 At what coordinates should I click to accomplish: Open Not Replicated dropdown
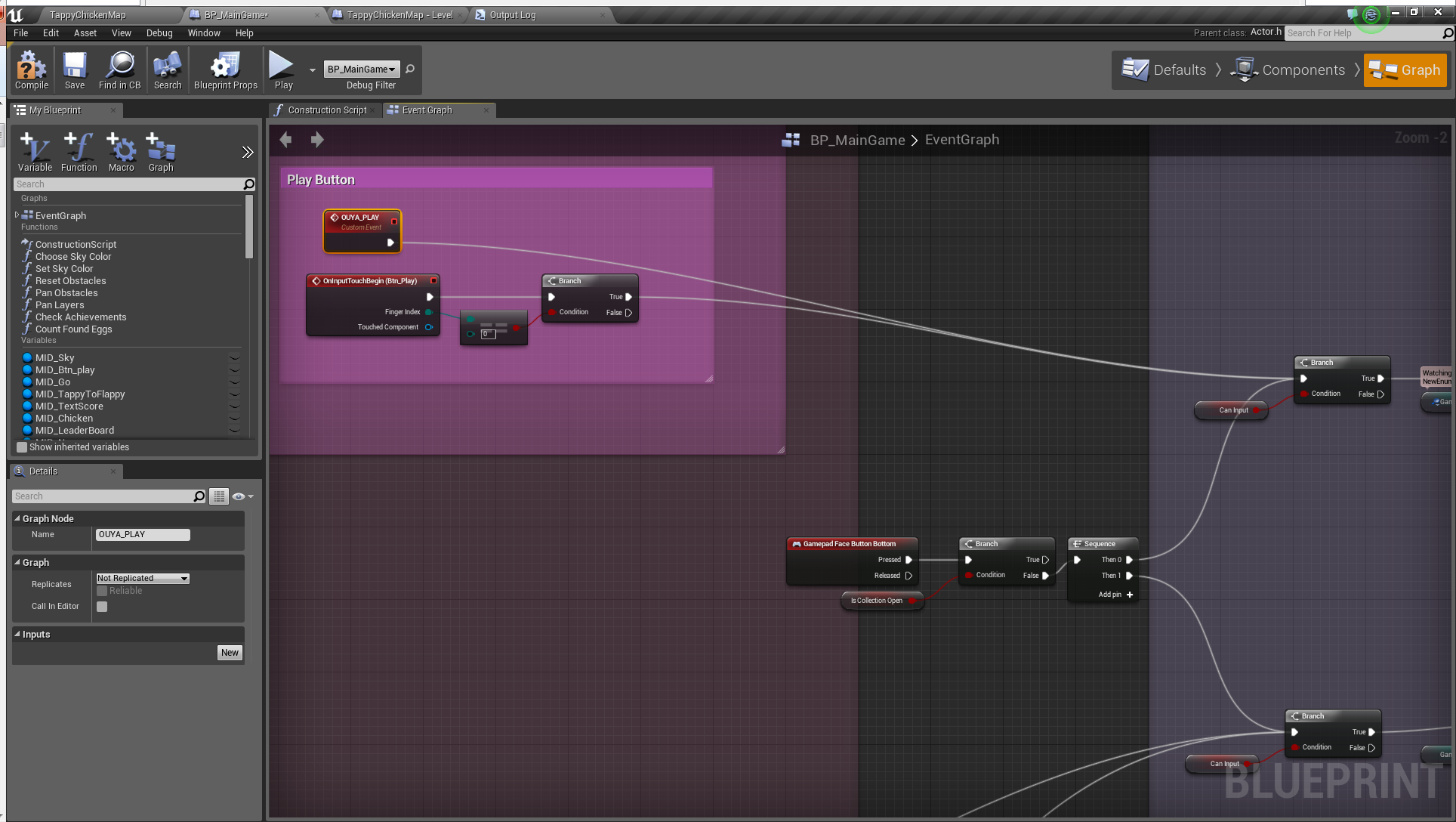tap(143, 579)
